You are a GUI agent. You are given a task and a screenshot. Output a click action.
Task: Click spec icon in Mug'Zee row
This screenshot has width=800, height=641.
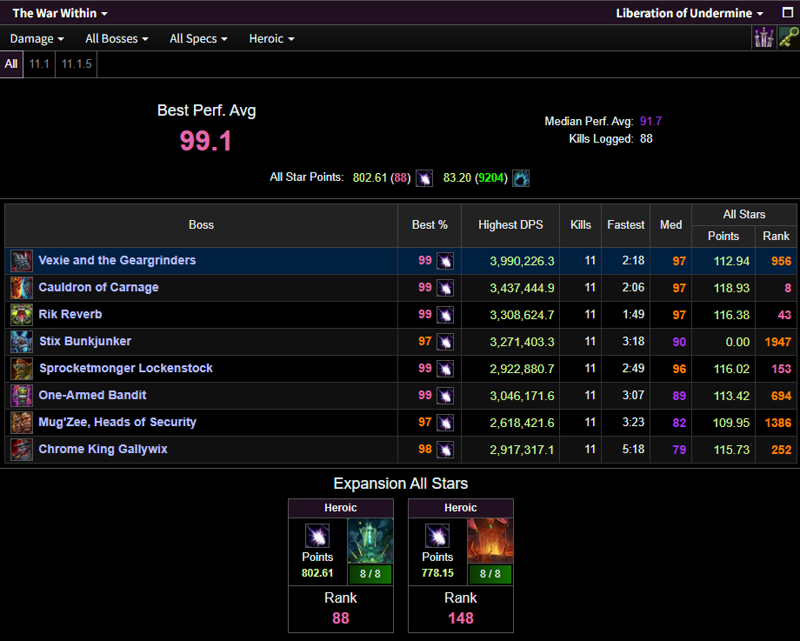445,423
